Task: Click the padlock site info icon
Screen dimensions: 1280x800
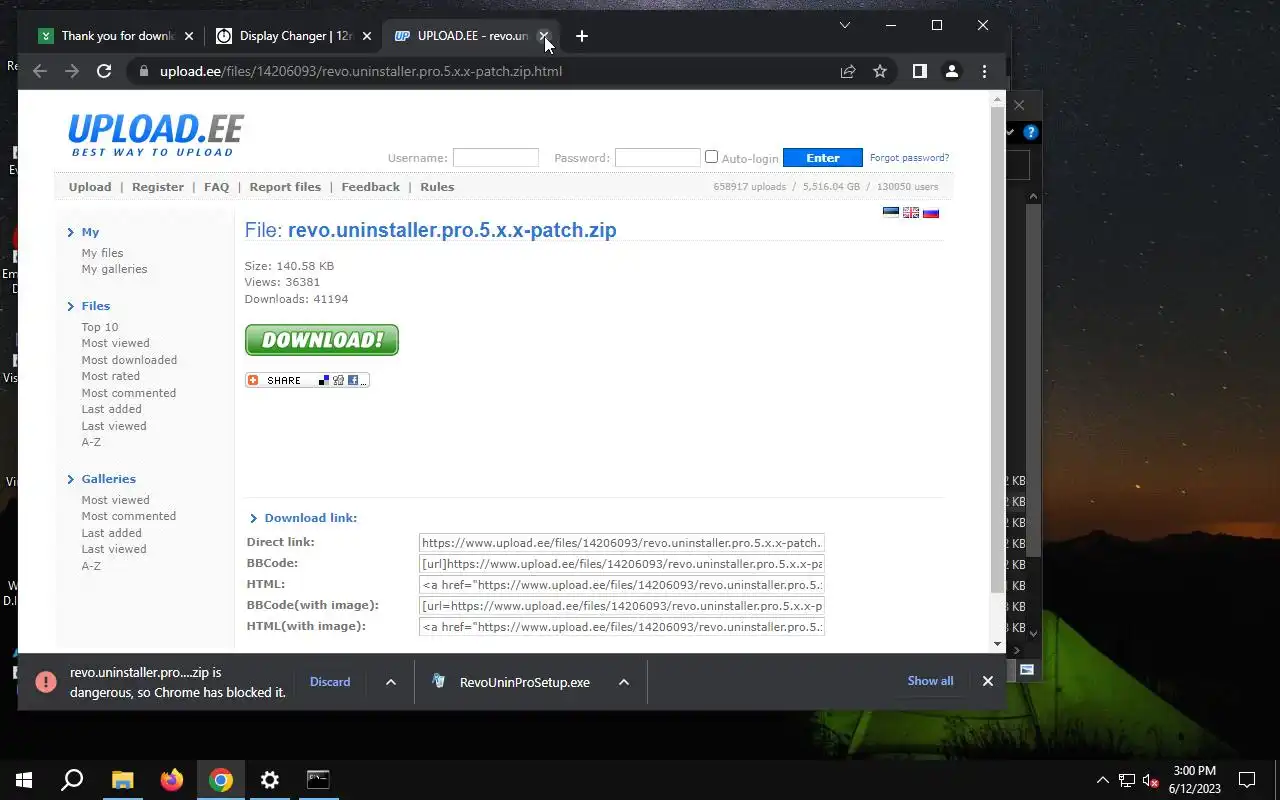Action: [x=143, y=71]
